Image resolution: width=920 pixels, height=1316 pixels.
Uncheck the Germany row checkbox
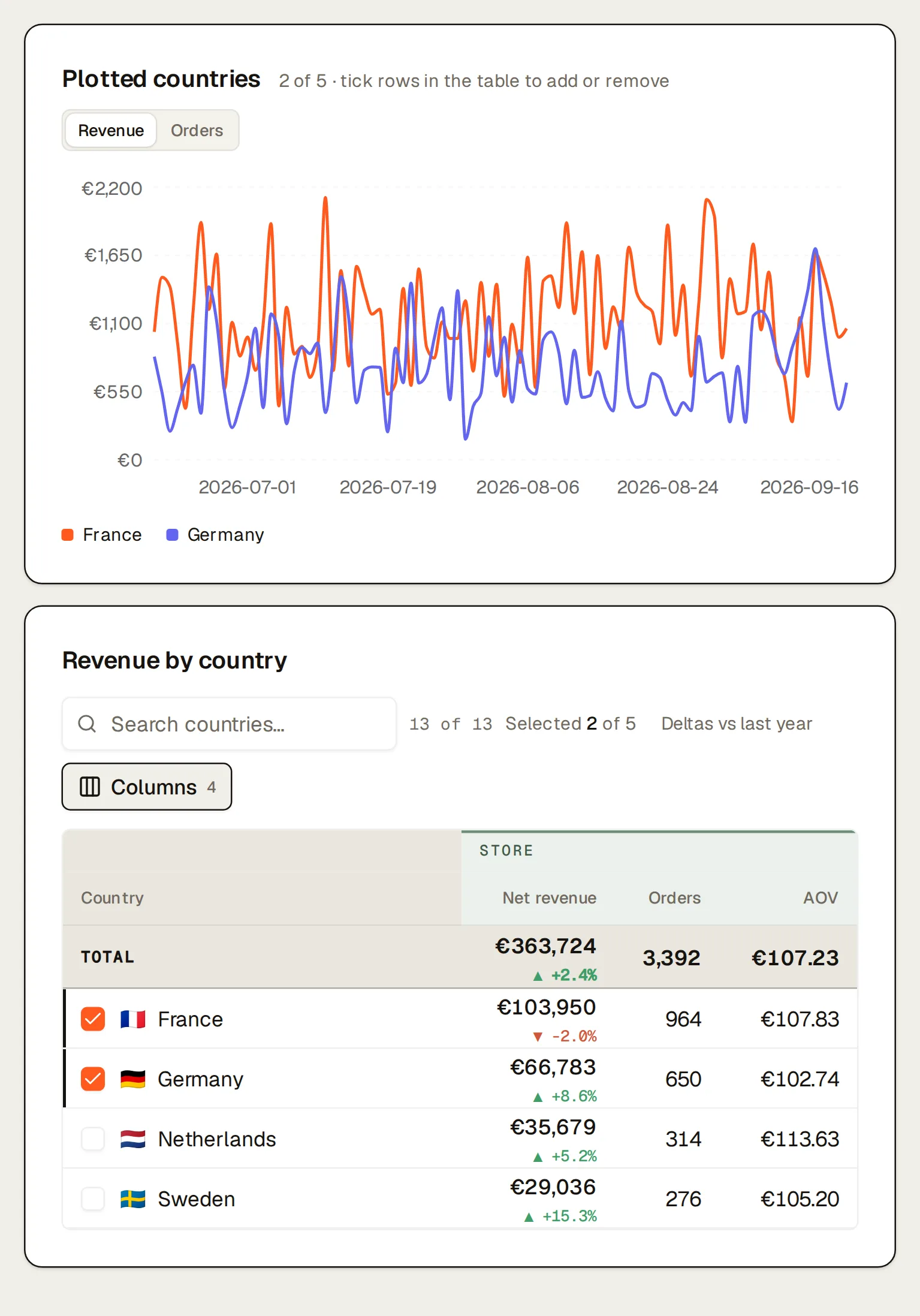[93, 1079]
